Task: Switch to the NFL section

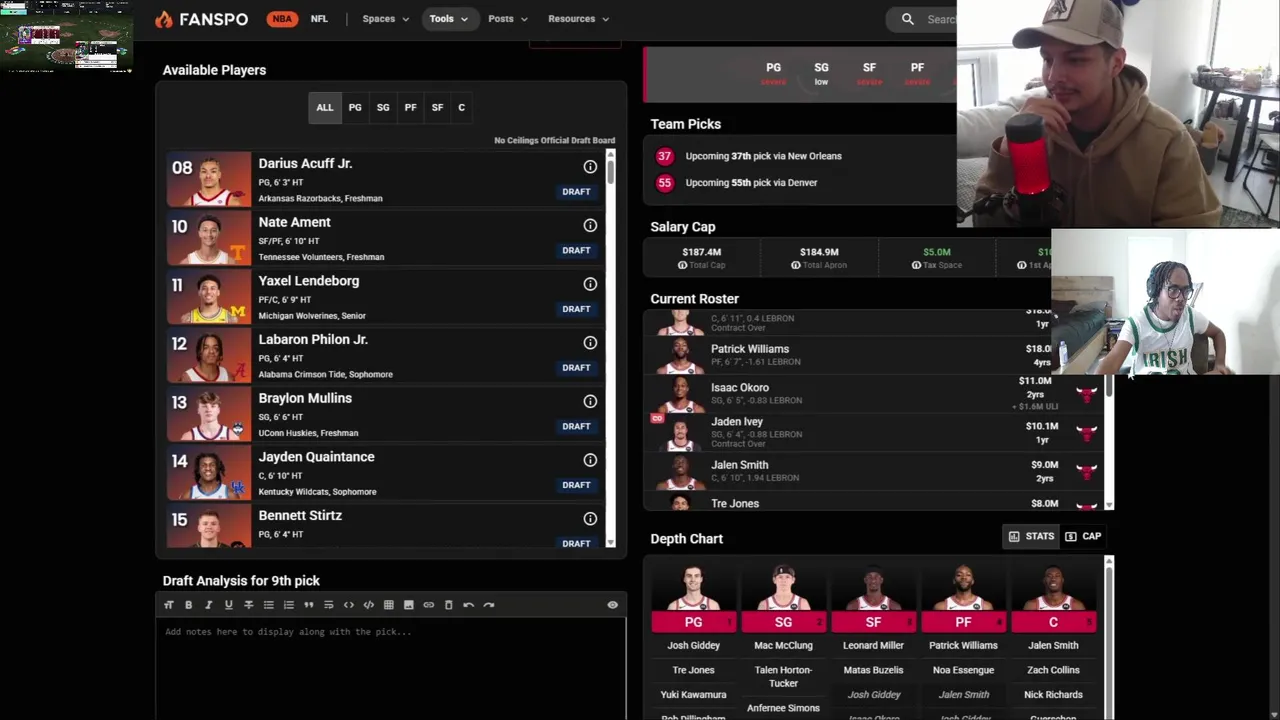Action: pos(319,19)
